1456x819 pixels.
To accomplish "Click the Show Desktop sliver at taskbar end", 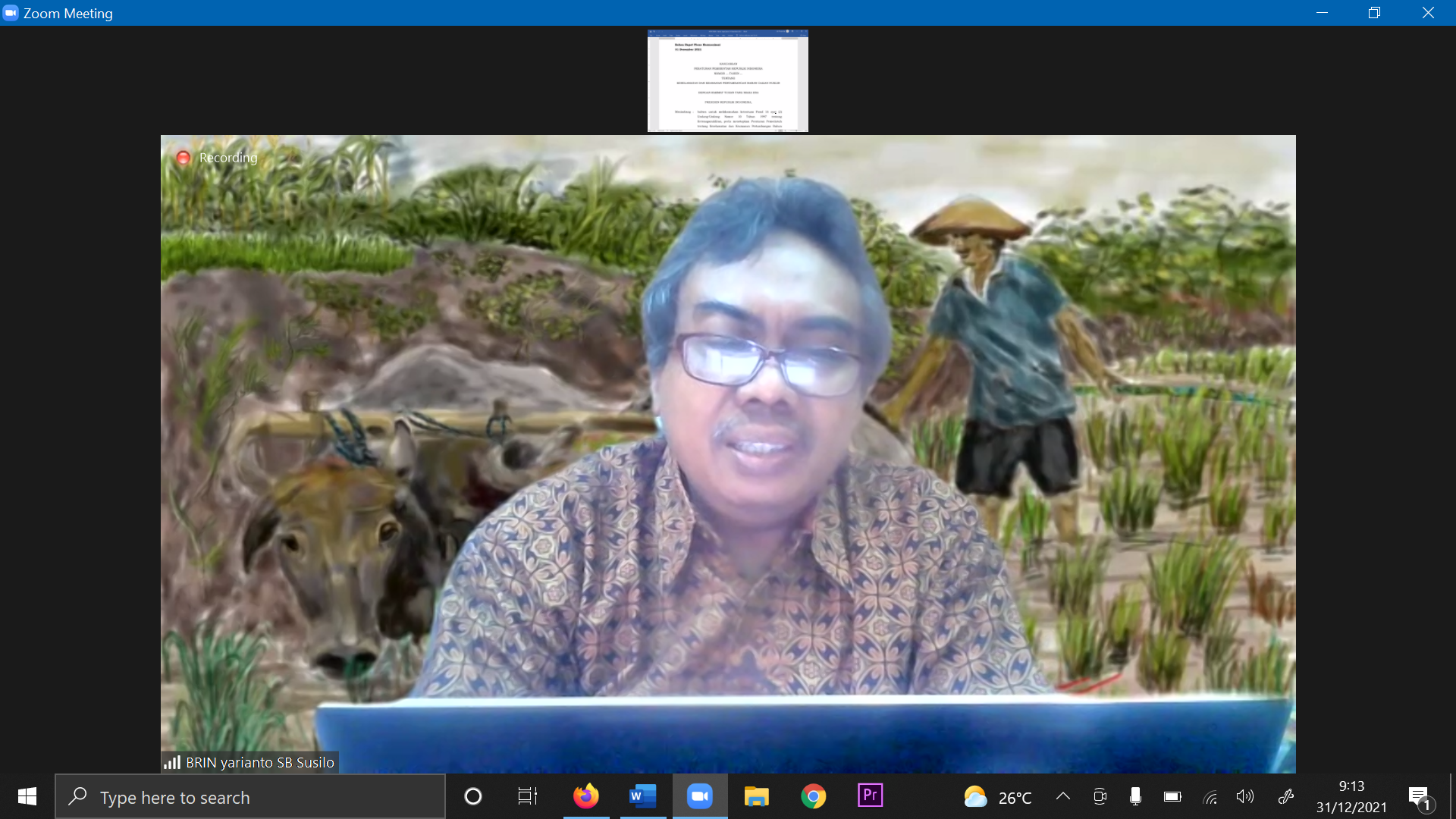I will pyautogui.click(x=1452, y=796).
